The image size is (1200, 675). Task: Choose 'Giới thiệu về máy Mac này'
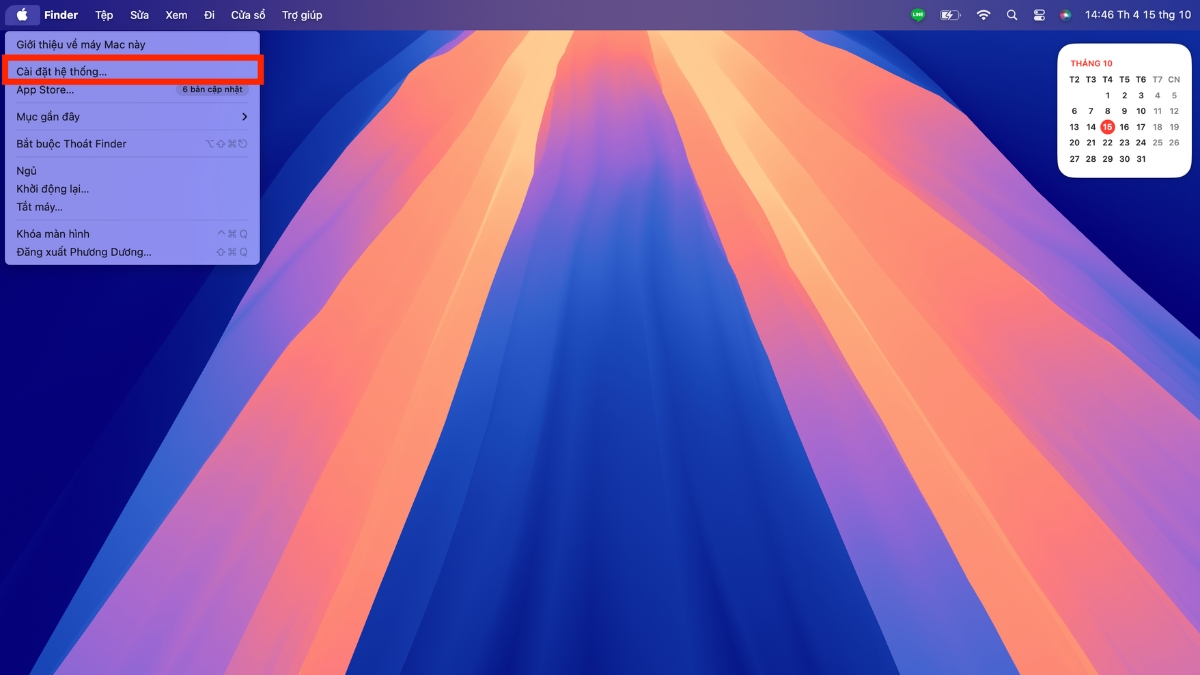pyautogui.click(x=81, y=45)
